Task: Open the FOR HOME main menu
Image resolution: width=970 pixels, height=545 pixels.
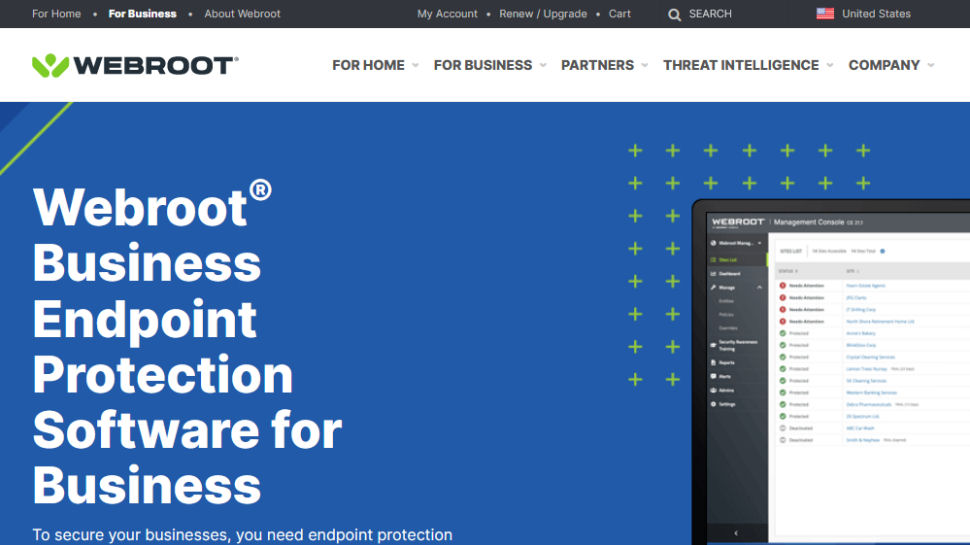Action: coord(368,65)
